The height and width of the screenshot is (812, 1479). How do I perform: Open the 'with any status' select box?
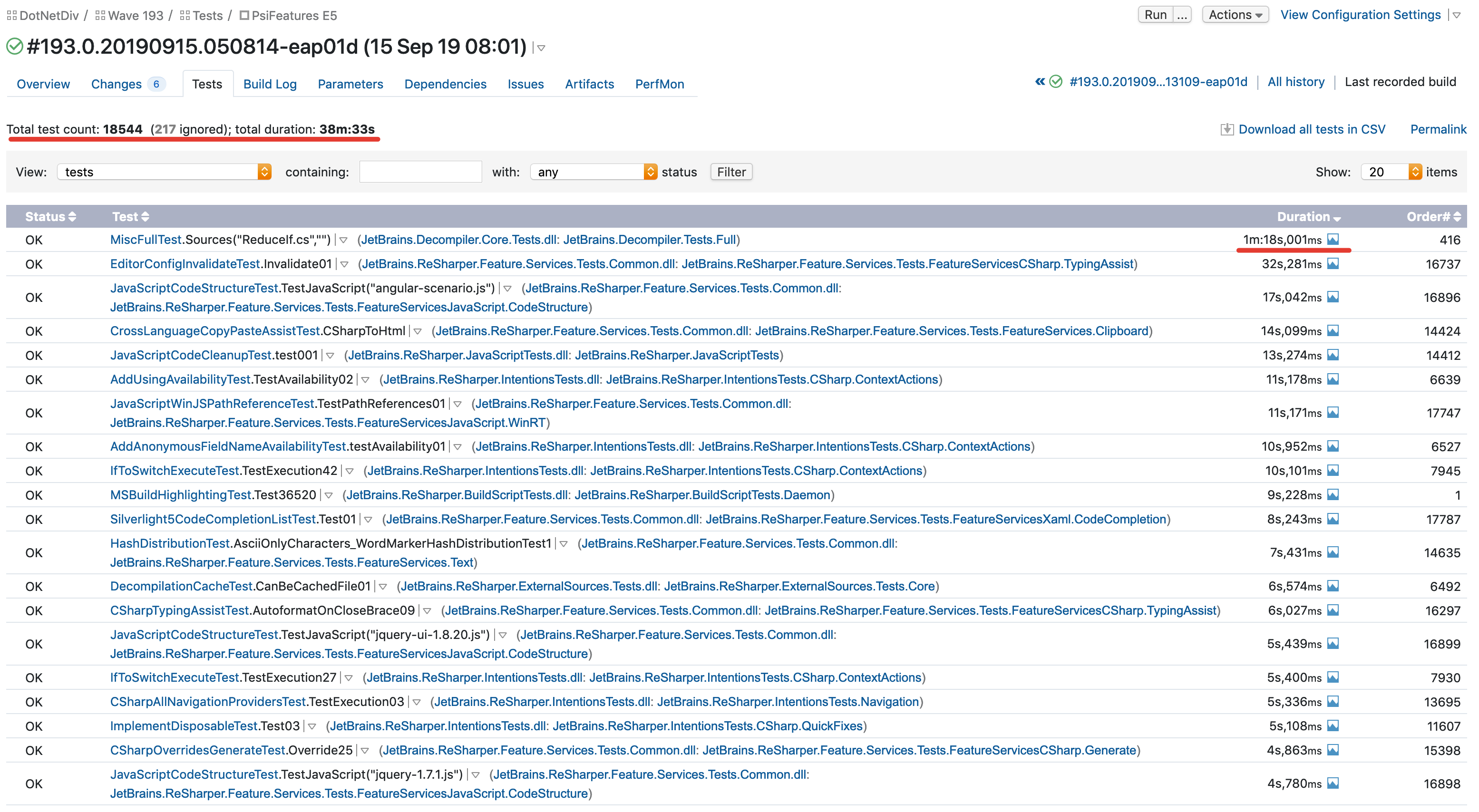pyautogui.click(x=593, y=172)
